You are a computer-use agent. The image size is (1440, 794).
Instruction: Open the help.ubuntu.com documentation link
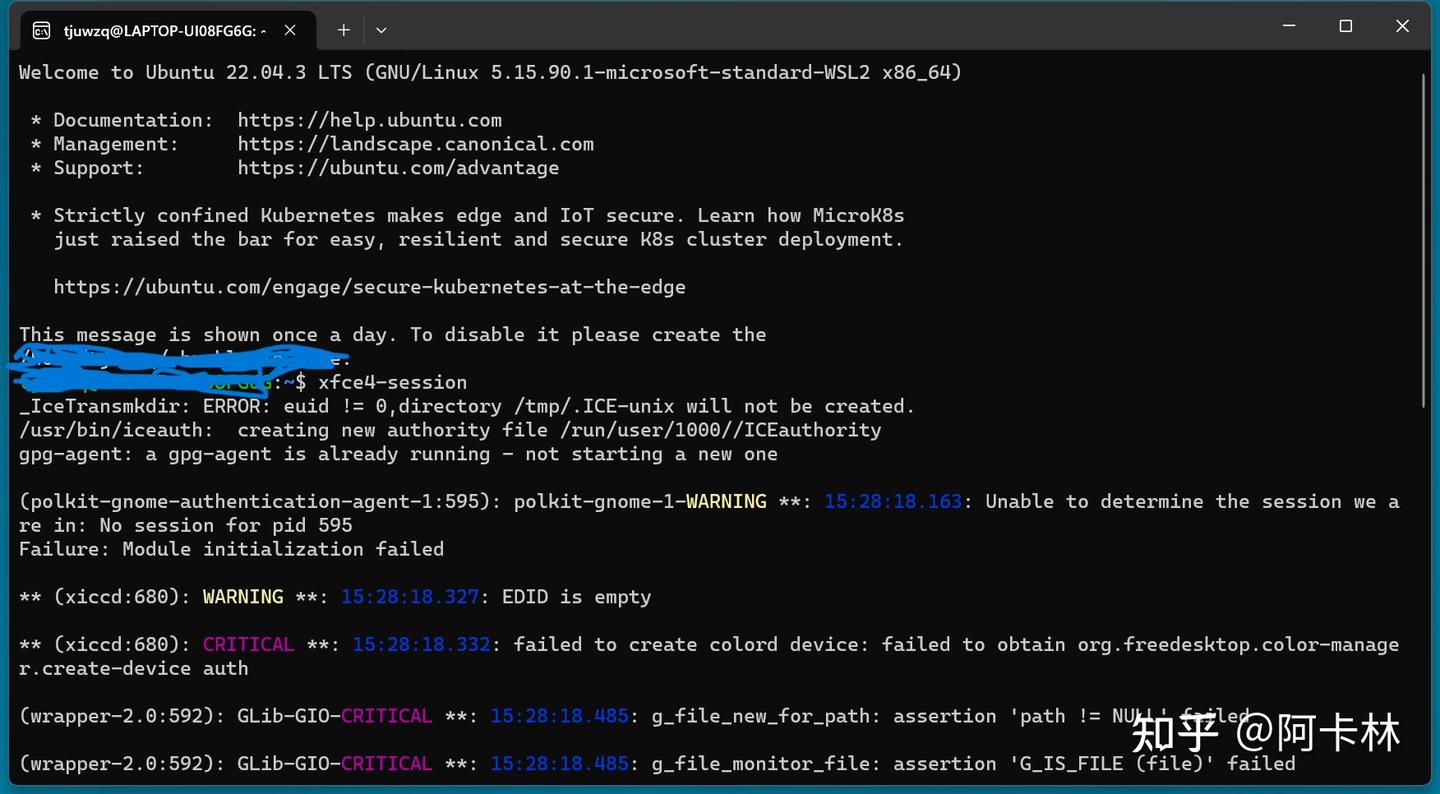coord(370,119)
